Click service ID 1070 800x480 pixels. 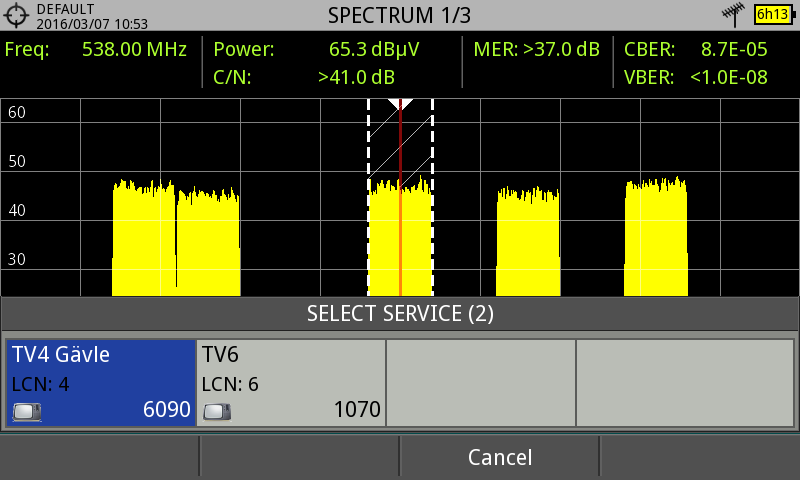pyautogui.click(x=357, y=409)
